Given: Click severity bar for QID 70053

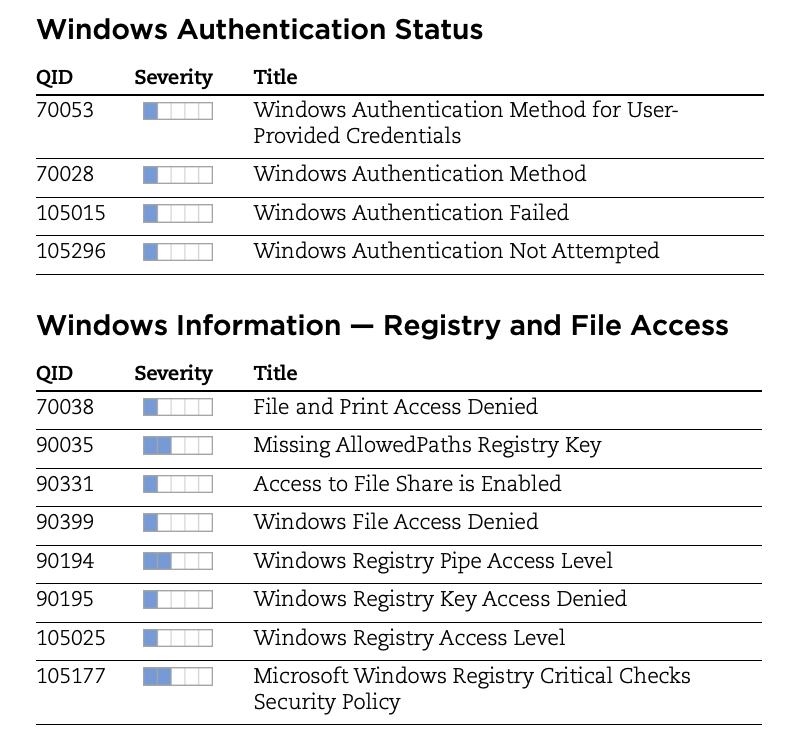Looking at the screenshot, I should coord(178,111).
